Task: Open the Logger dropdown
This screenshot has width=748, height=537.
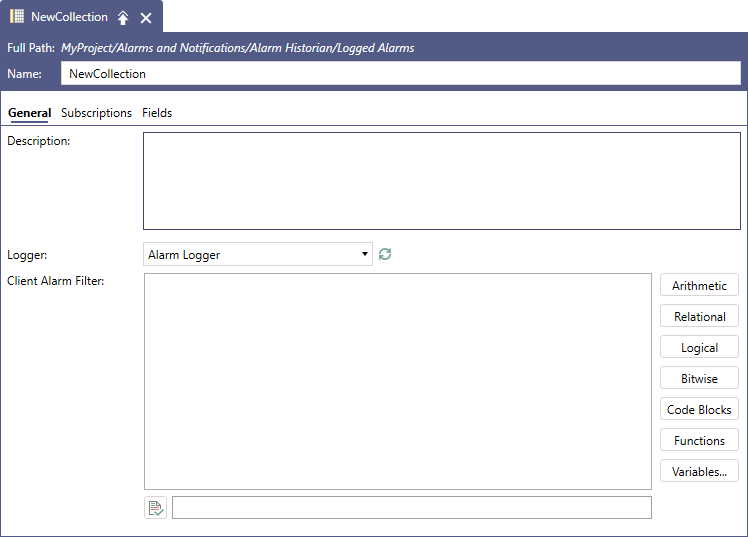Action: [x=258, y=254]
